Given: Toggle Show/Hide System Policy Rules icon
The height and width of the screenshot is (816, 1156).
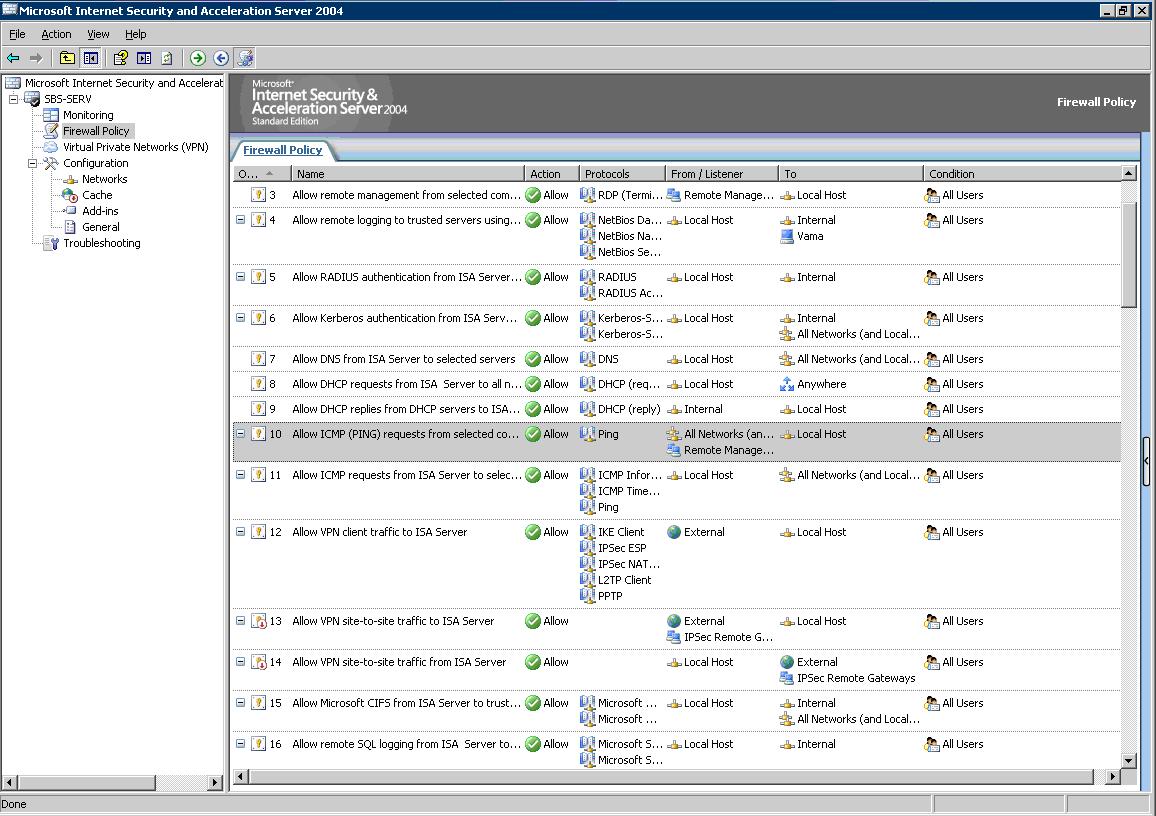Looking at the screenshot, I should pos(245,57).
